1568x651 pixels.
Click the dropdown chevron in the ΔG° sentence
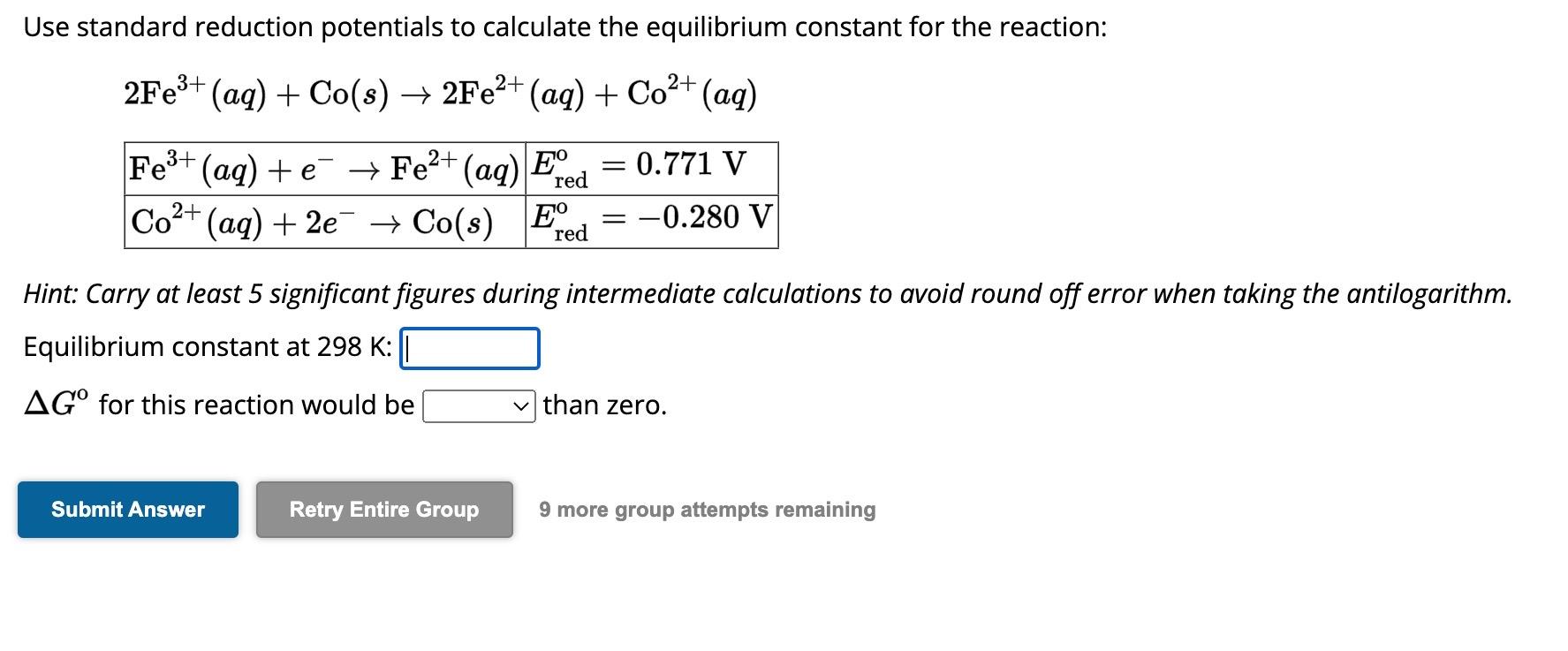click(523, 406)
